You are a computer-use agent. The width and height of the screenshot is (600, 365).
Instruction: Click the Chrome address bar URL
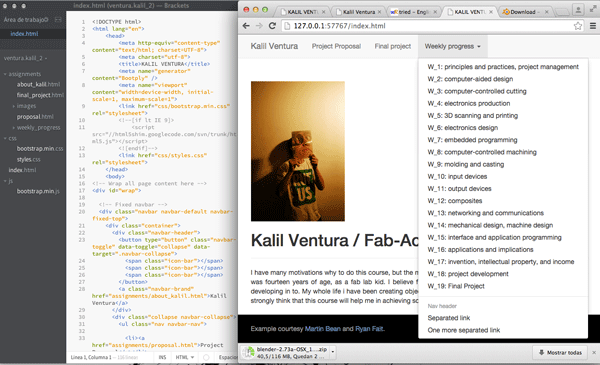pyautogui.click(x=339, y=26)
